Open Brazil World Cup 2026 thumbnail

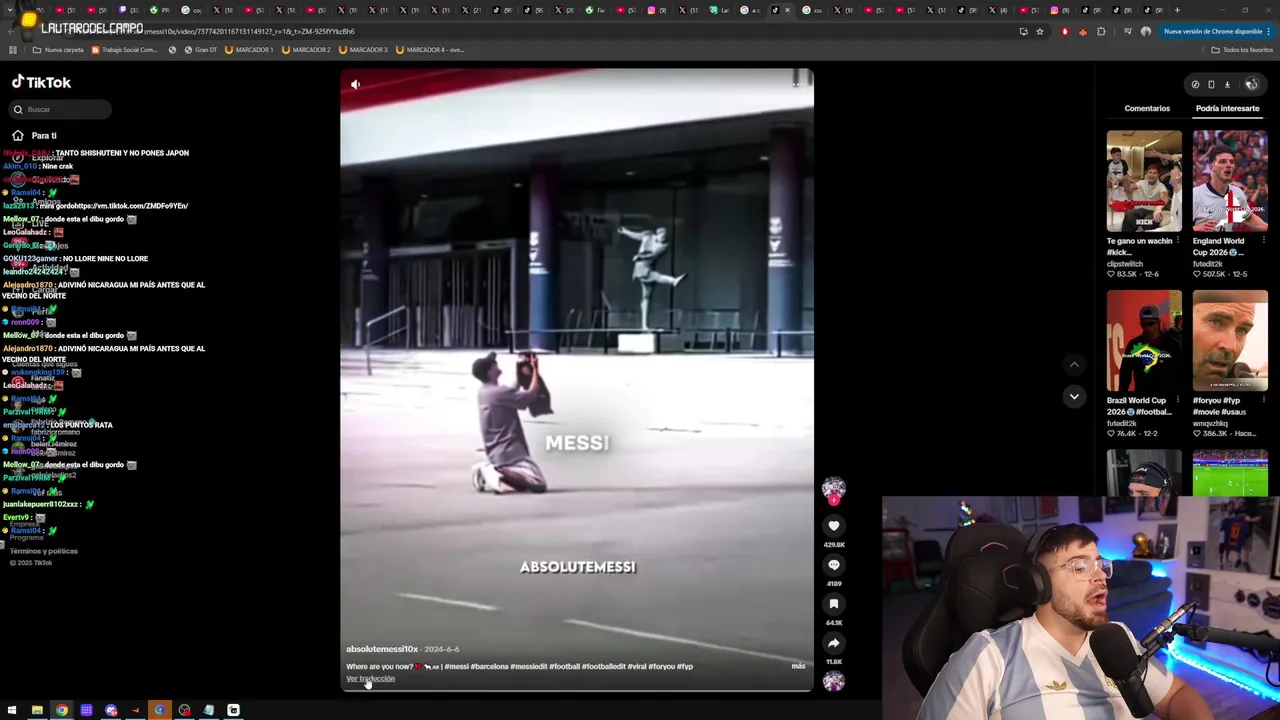point(1144,341)
